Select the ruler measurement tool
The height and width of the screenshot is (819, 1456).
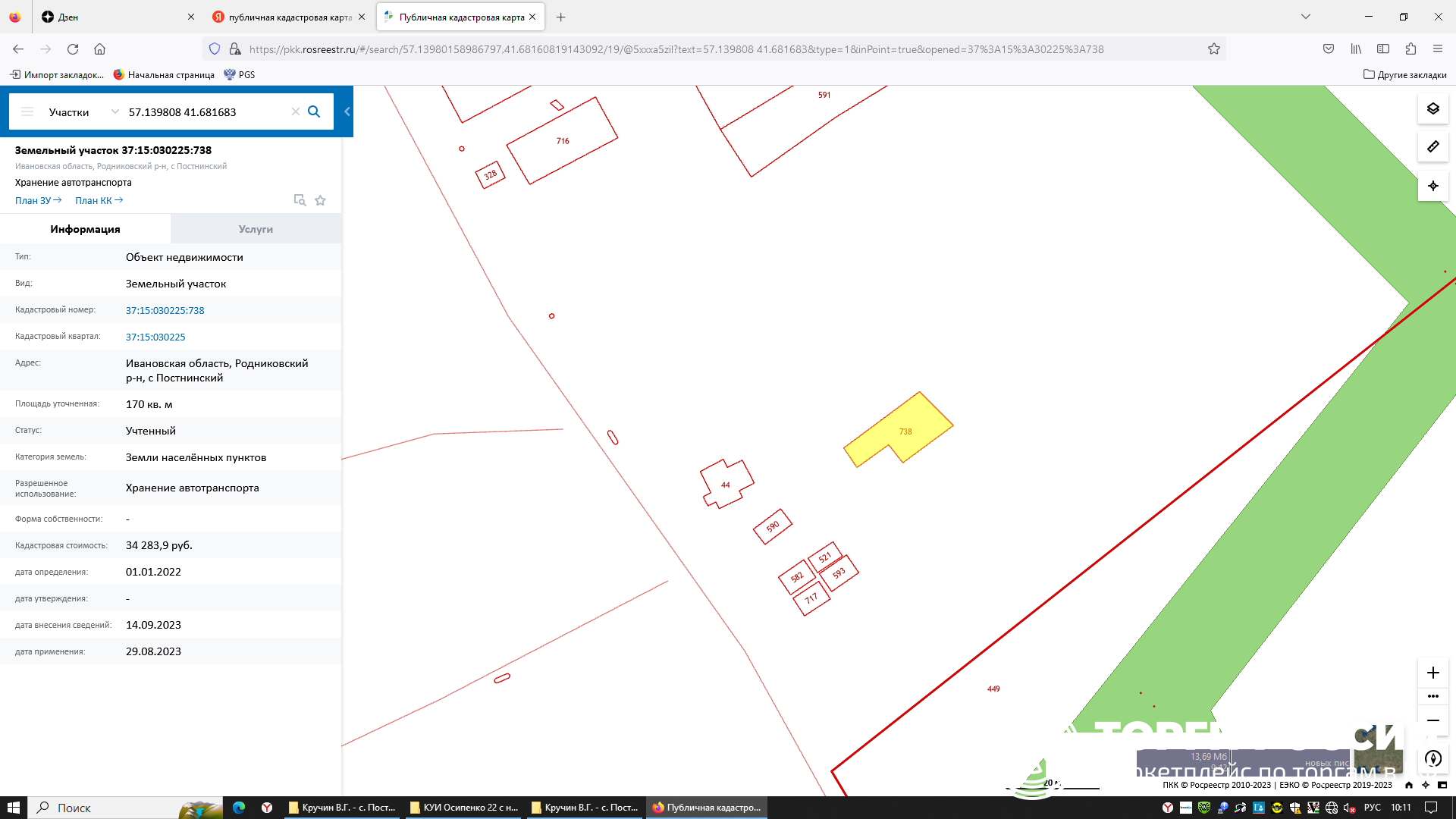pyautogui.click(x=1432, y=146)
